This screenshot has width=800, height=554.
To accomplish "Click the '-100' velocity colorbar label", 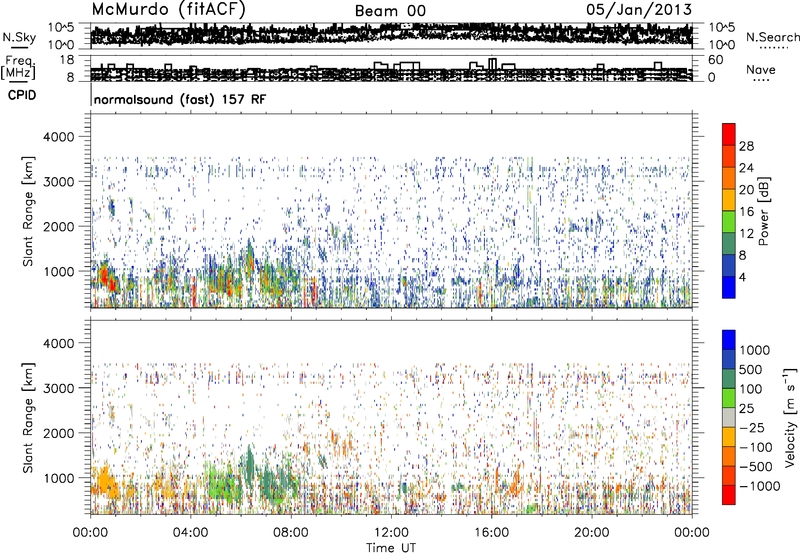I will [756, 447].
